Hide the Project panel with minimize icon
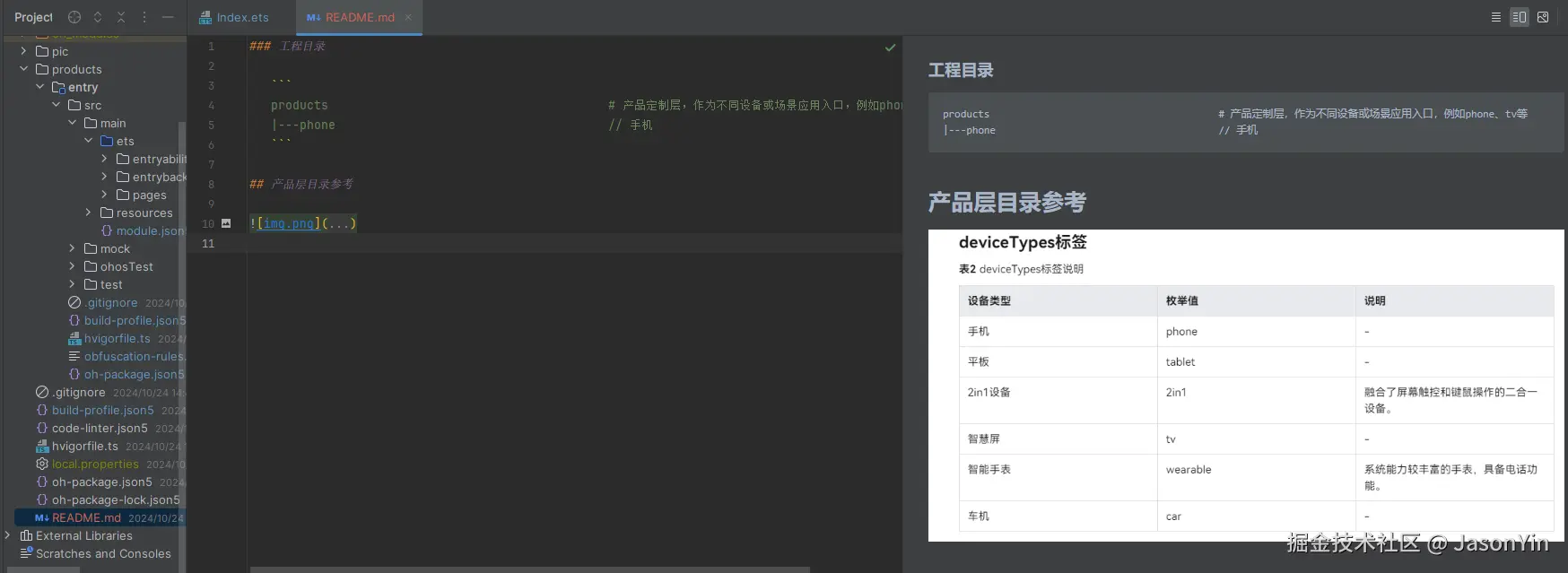Image resolution: width=1568 pixels, height=573 pixels. coord(168,17)
